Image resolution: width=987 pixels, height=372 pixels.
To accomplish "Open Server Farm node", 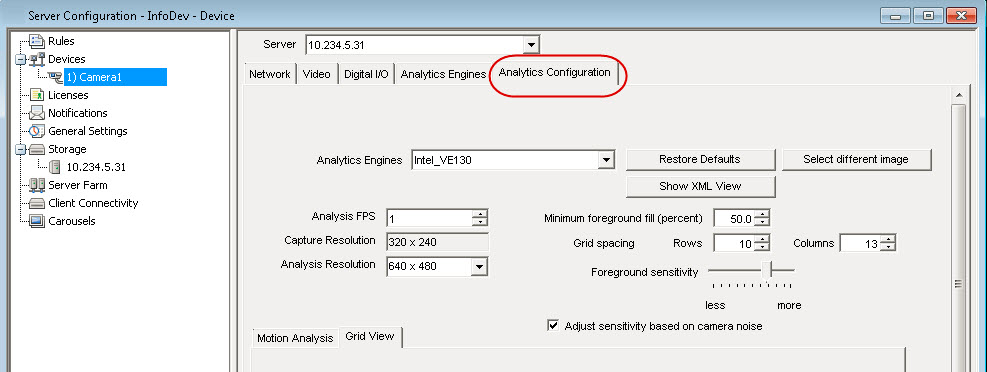I will [77, 185].
